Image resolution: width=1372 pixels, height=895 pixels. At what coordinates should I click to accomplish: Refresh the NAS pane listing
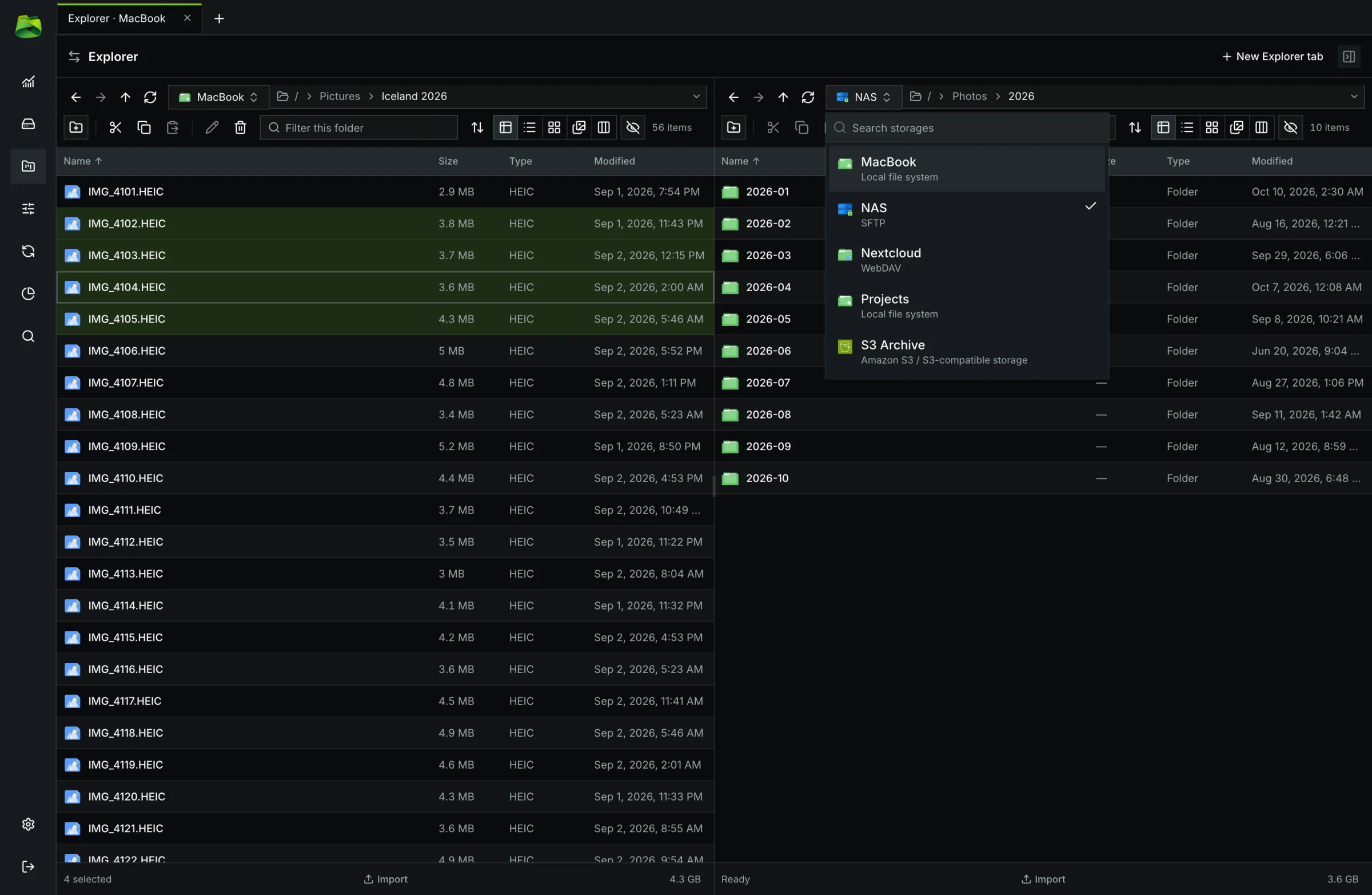point(808,97)
